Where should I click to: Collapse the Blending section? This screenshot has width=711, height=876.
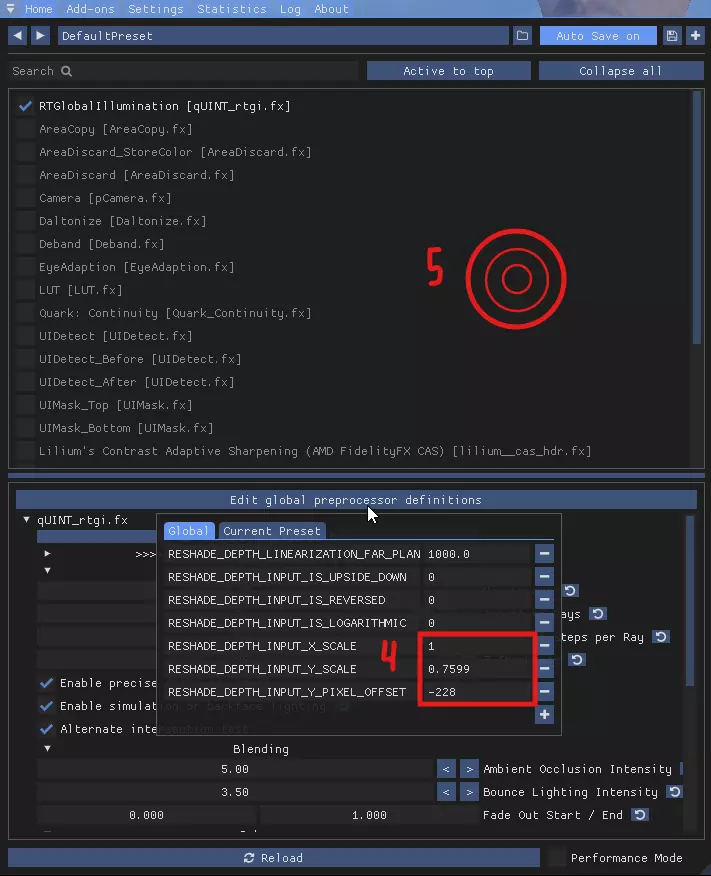47,749
